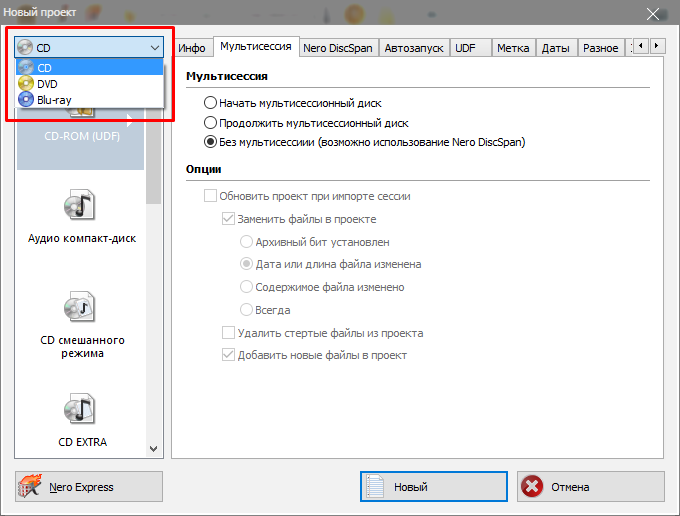This screenshot has height=516, width=680.
Task: Select Начать мультисессионный диск radio option
Action: (293, 103)
